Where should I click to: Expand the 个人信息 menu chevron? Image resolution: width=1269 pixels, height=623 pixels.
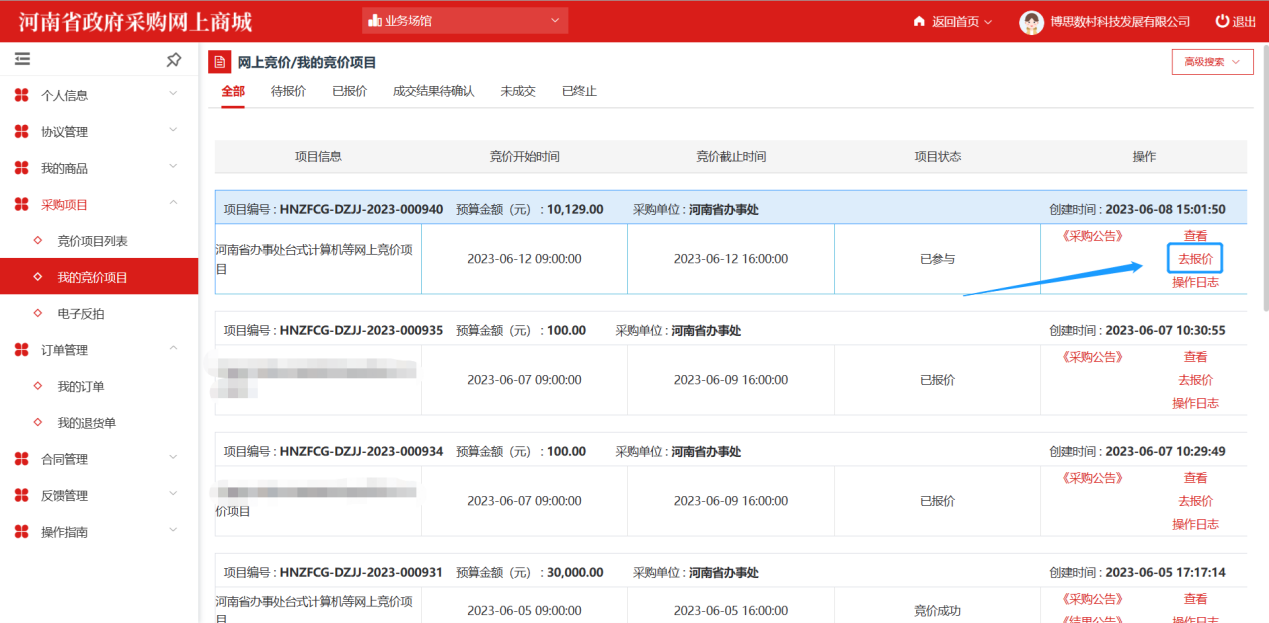pos(173,94)
